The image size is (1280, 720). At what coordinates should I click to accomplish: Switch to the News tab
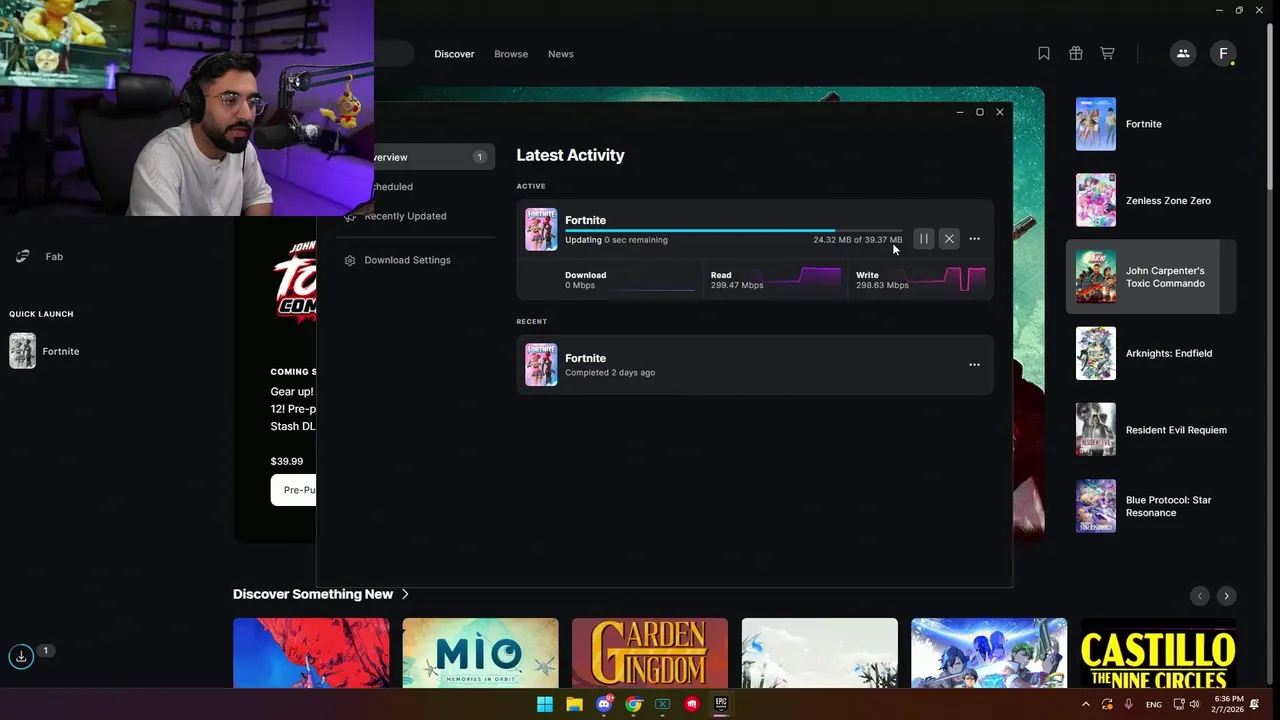[561, 54]
